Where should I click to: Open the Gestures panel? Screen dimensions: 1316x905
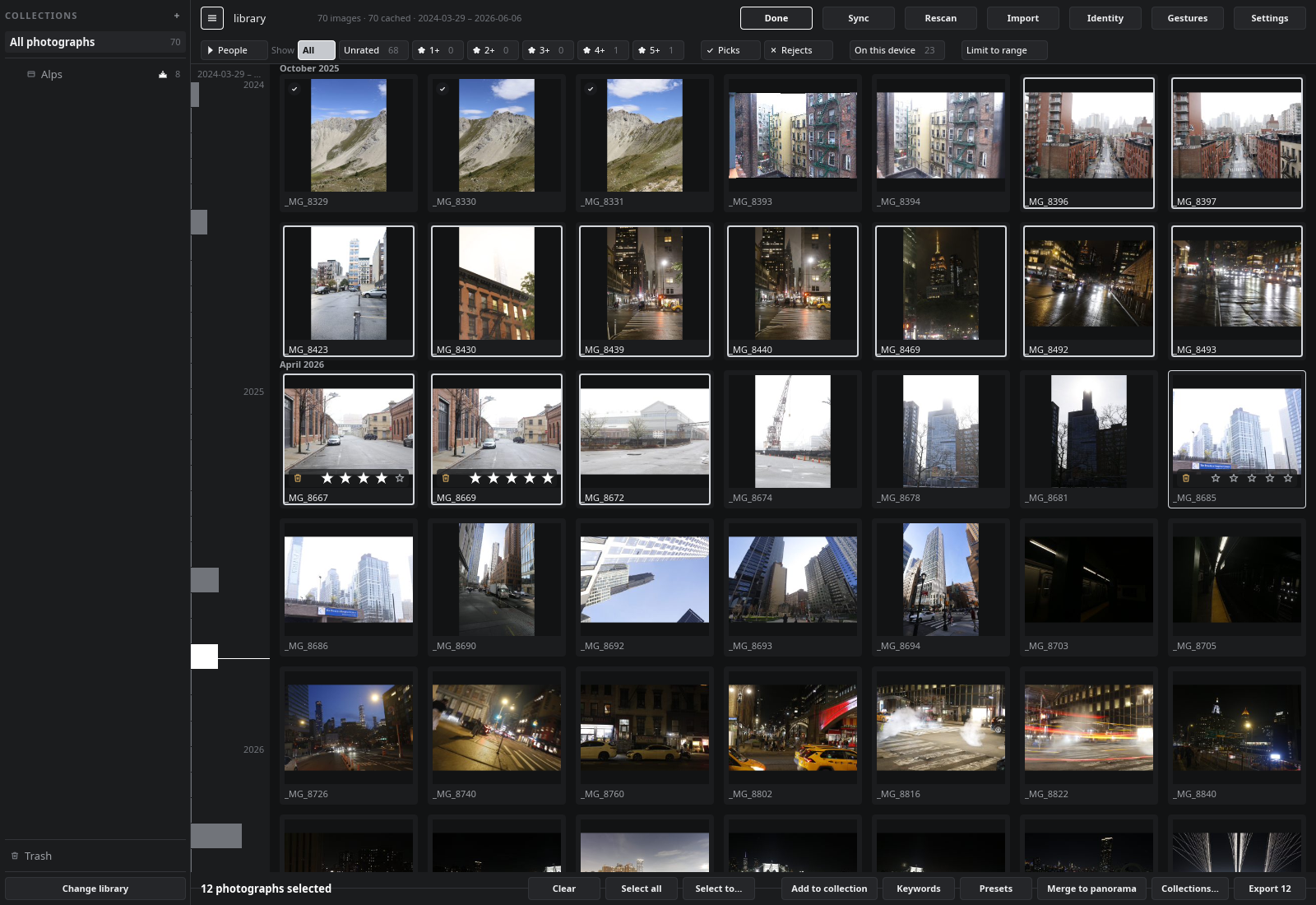click(x=1188, y=18)
